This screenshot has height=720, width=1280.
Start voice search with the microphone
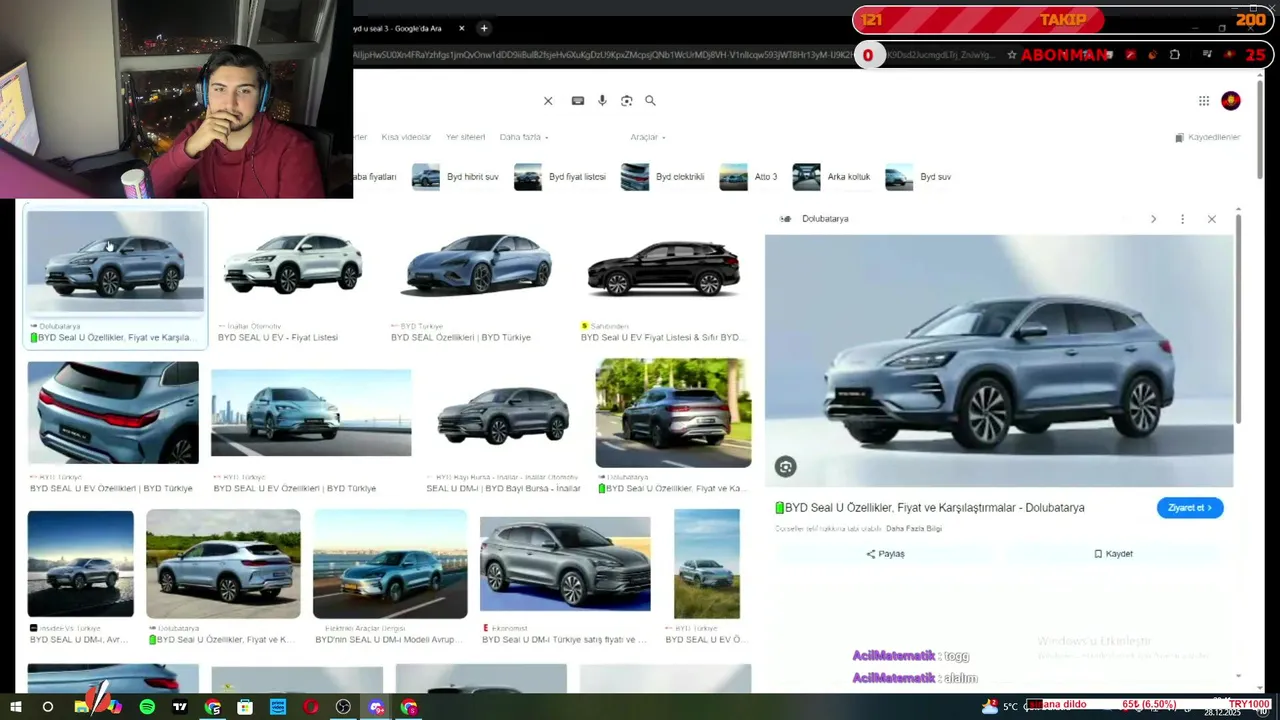602,101
